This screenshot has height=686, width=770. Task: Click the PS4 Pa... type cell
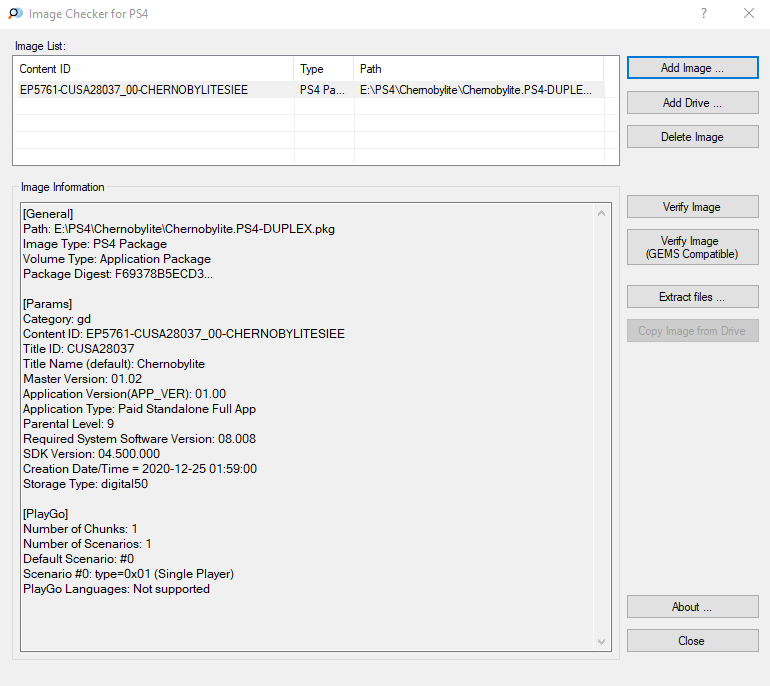point(322,90)
